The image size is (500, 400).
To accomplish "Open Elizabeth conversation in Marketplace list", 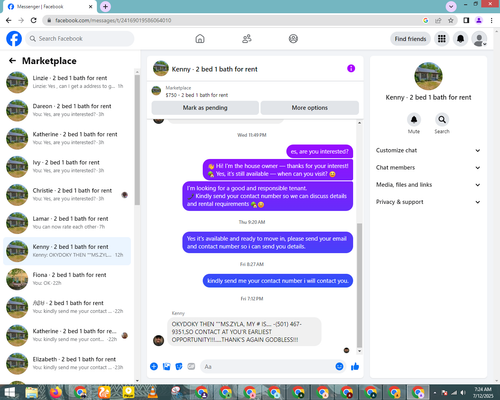I will [67, 363].
